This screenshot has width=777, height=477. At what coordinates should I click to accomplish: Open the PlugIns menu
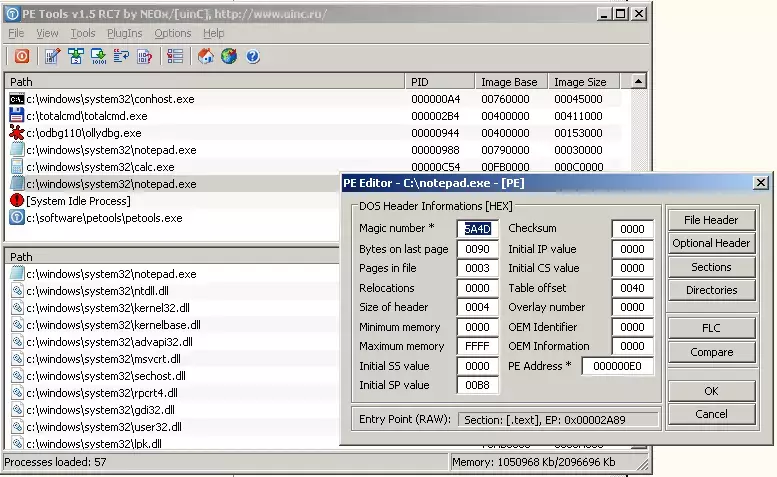124,33
